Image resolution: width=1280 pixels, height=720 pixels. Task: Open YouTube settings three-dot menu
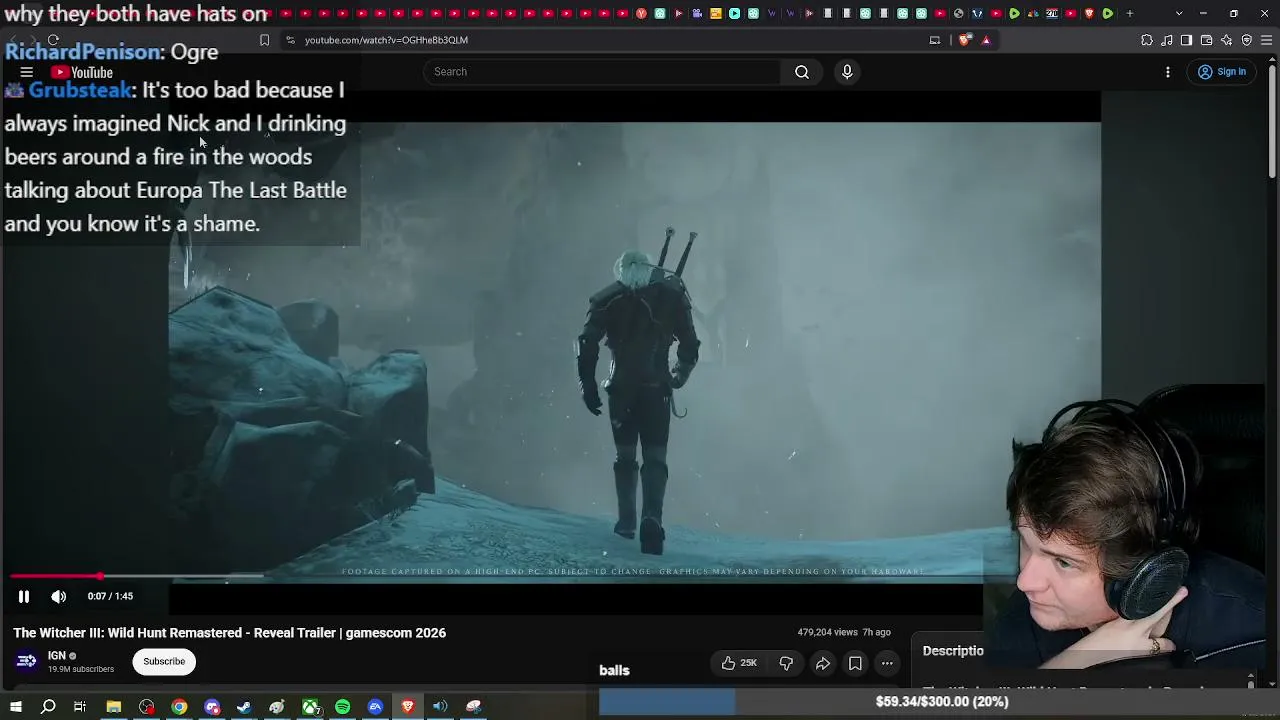[1168, 72]
